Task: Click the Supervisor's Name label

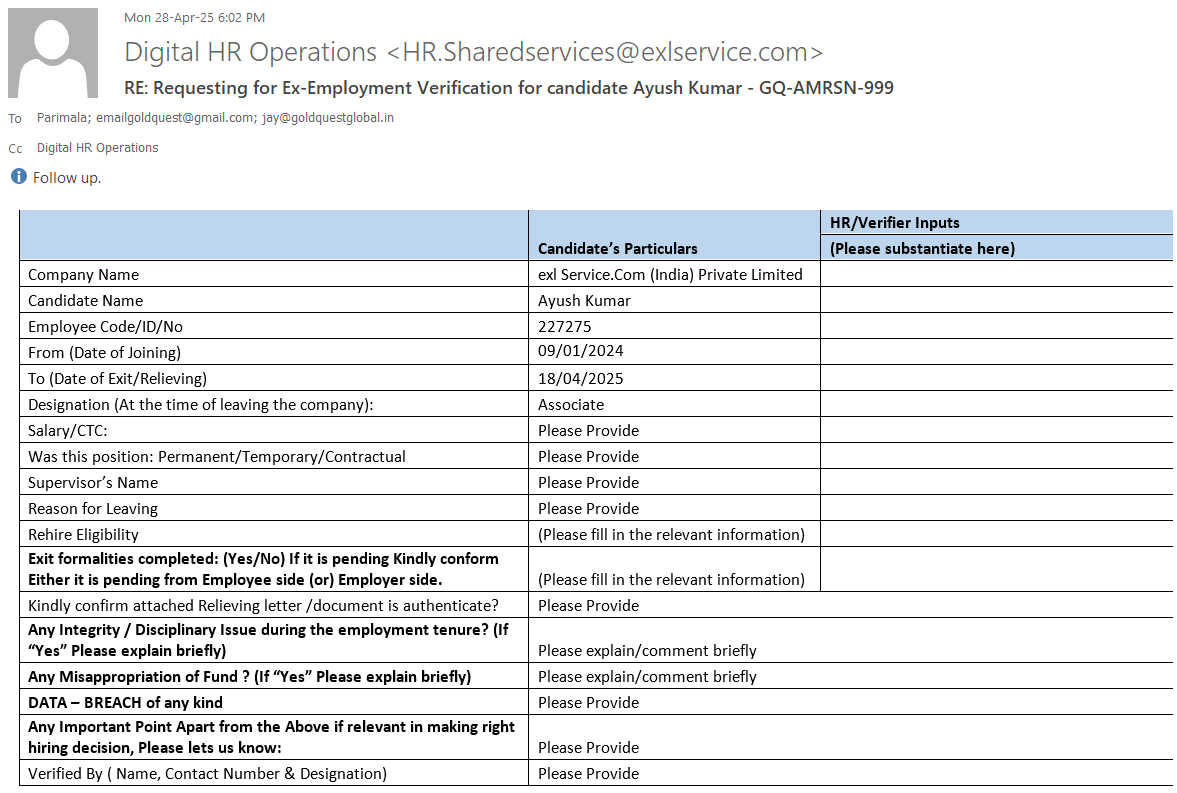Action: [x=93, y=483]
